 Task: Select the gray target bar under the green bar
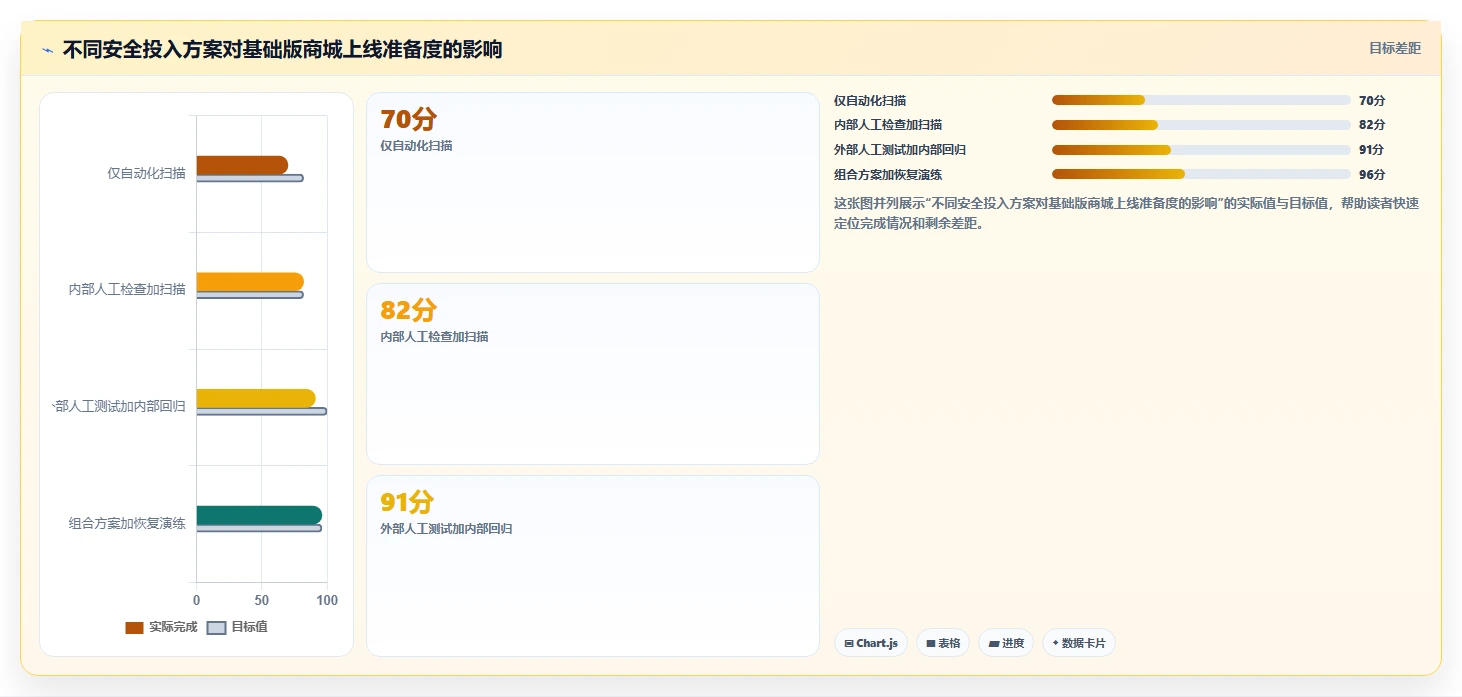coord(259,528)
